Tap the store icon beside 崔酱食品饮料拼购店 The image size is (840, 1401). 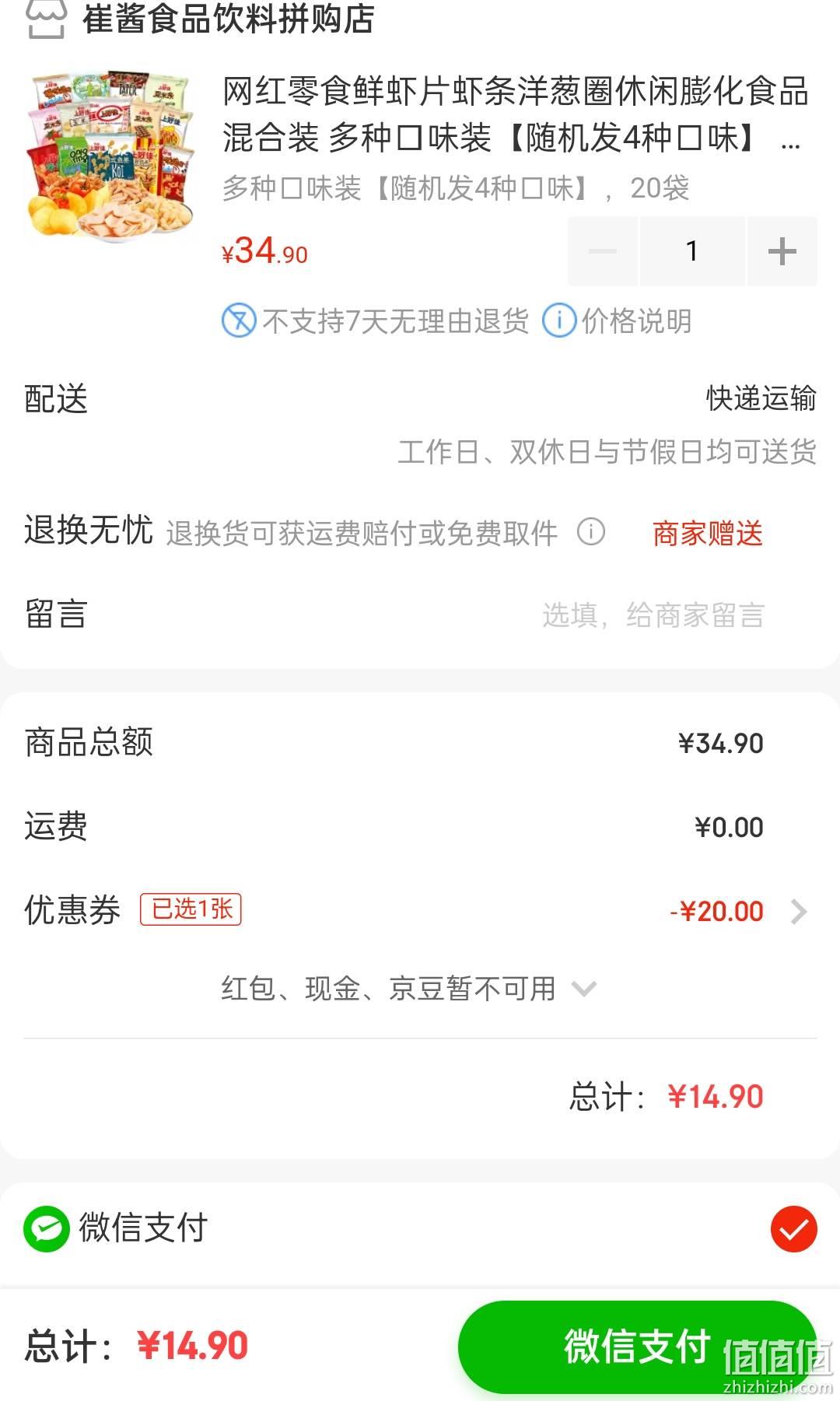click(x=46, y=19)
